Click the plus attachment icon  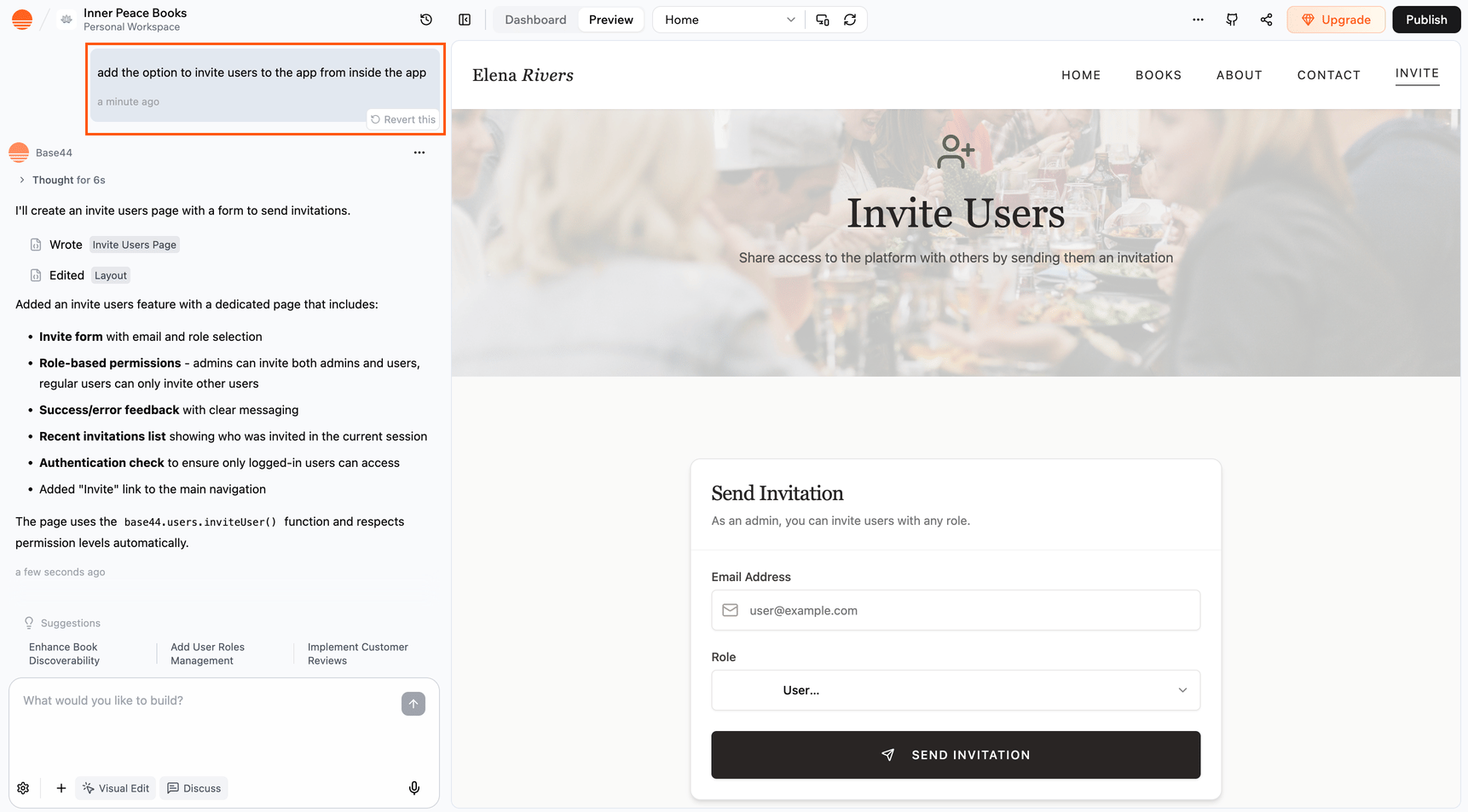61,788
